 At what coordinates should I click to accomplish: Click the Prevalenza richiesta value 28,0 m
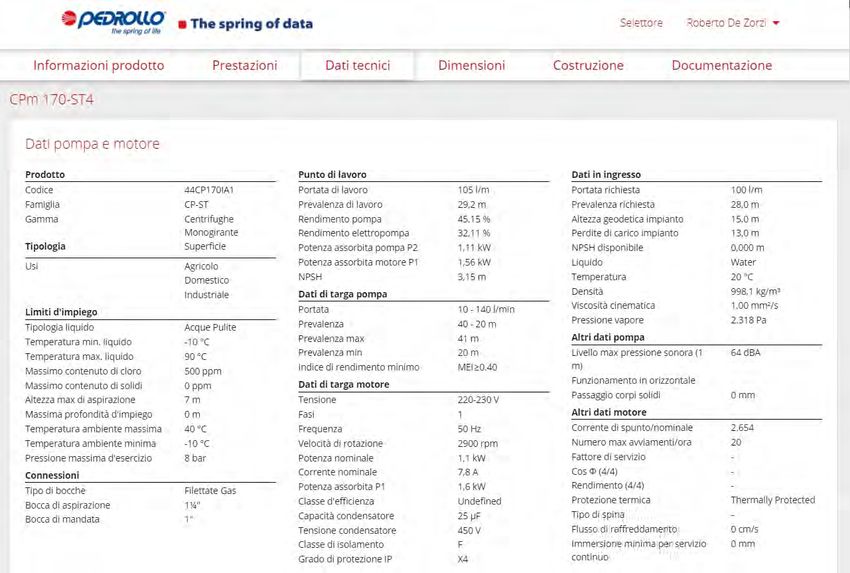pyautogui.click(x=745, y=204)
